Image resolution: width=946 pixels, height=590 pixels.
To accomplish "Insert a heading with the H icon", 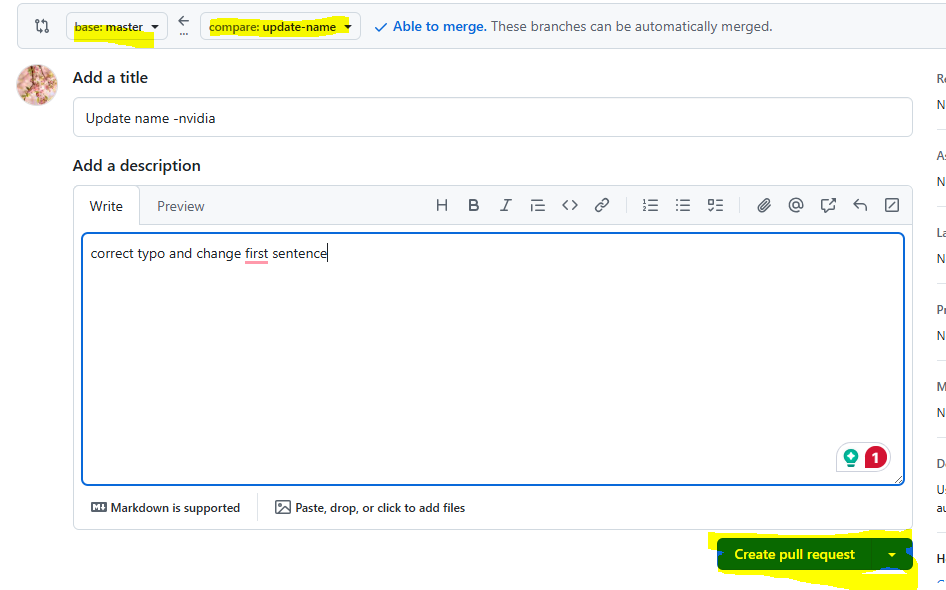I will tap(442, 205).
